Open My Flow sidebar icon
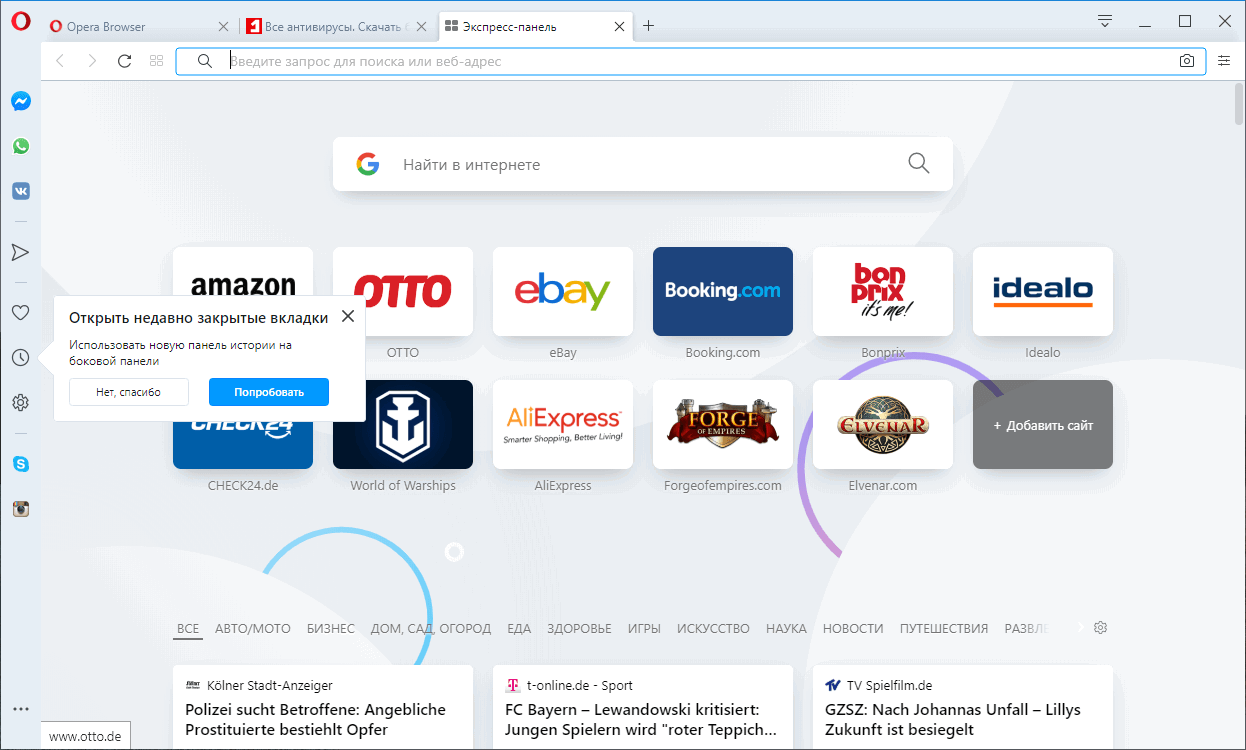This screenshot has width=1246, height=750. click(20, 252)
